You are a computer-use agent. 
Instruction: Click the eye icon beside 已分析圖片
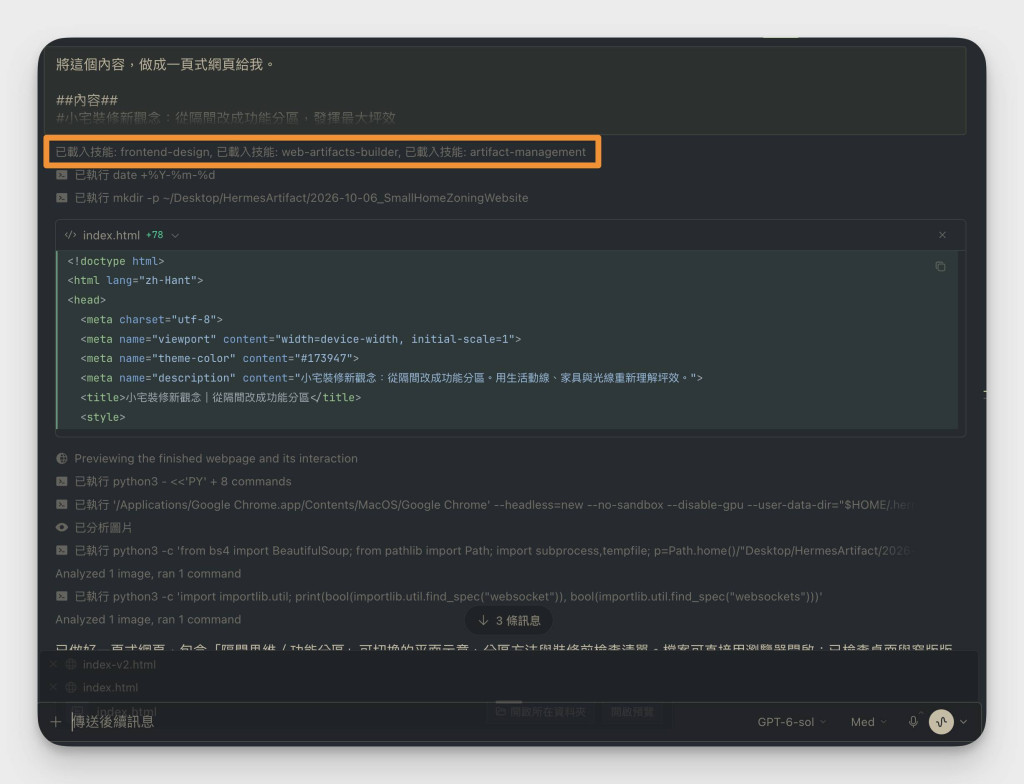pos(62,527)
